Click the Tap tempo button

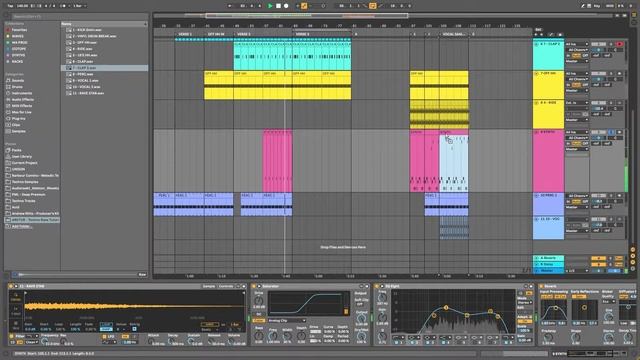coord(11,6)
